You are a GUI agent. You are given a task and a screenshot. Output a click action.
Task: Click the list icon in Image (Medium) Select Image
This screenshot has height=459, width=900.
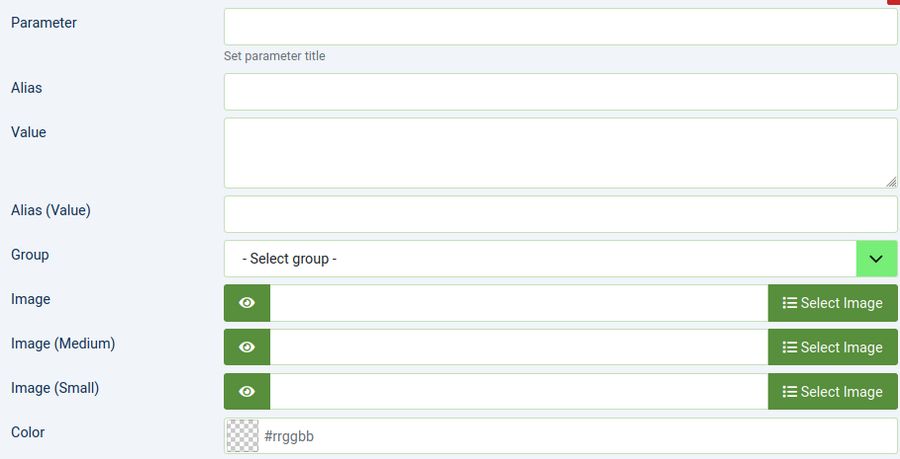pyautogui.click(x=789, y=347)
